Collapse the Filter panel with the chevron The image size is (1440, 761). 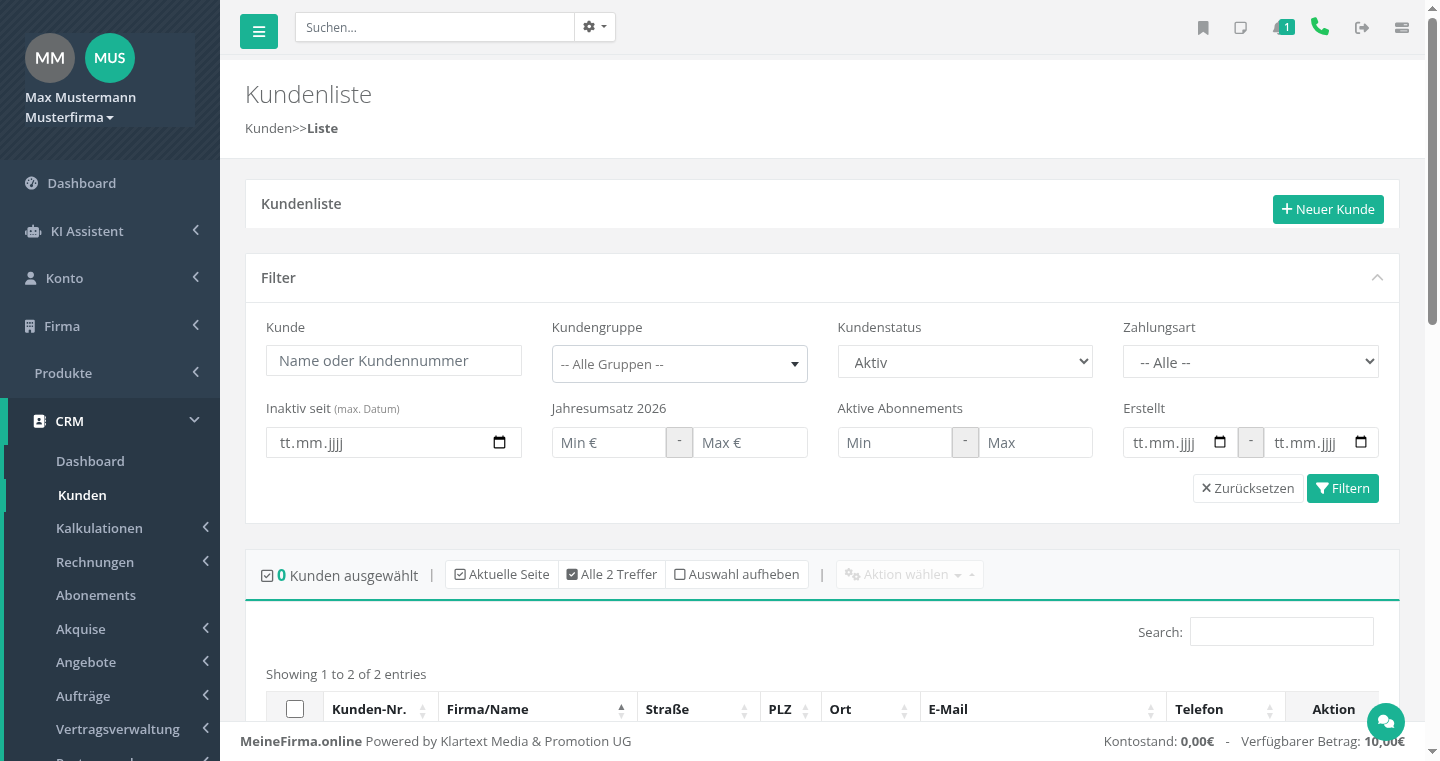click(x=1377, y=277)
